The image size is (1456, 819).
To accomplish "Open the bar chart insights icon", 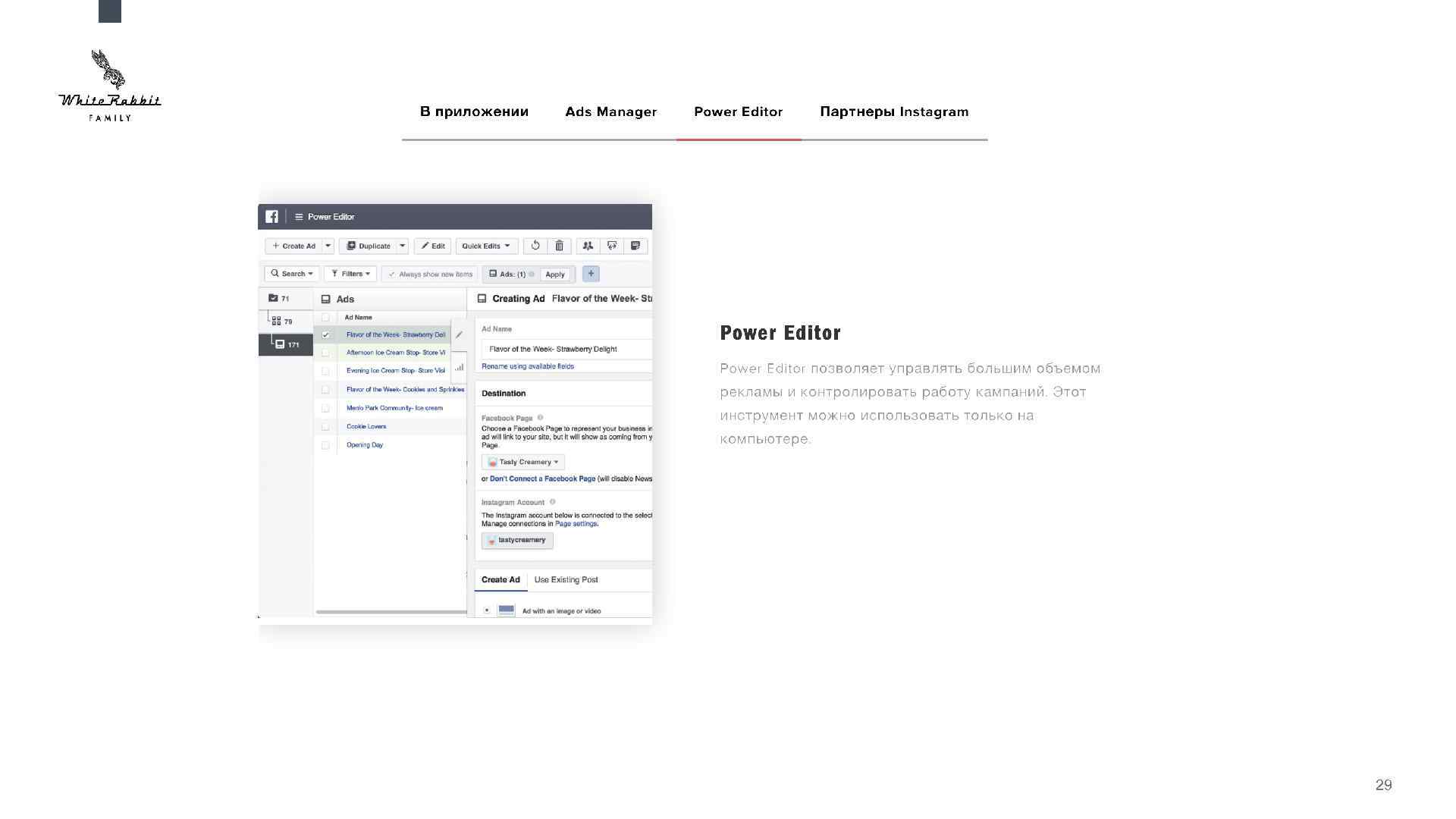I will tap(459, 368).
